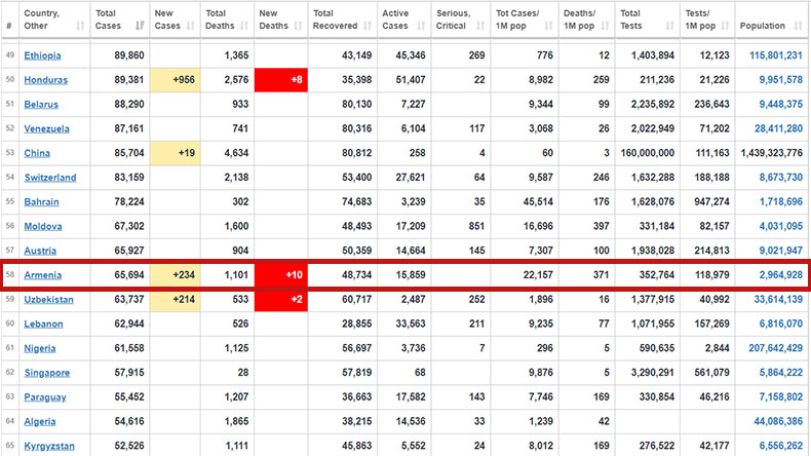Screen dimensions: 811x456
Task: Sort by Total Recovered sort icon
Action: pyautogui.click(x=367, y=25)
